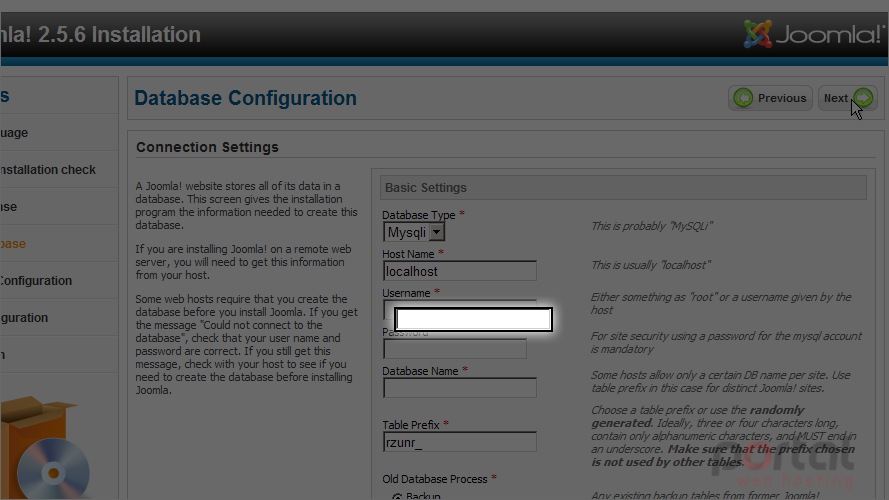Open the Database Type dropdown
This screenshot has width=889, height=500.
[x=414, y=232]
